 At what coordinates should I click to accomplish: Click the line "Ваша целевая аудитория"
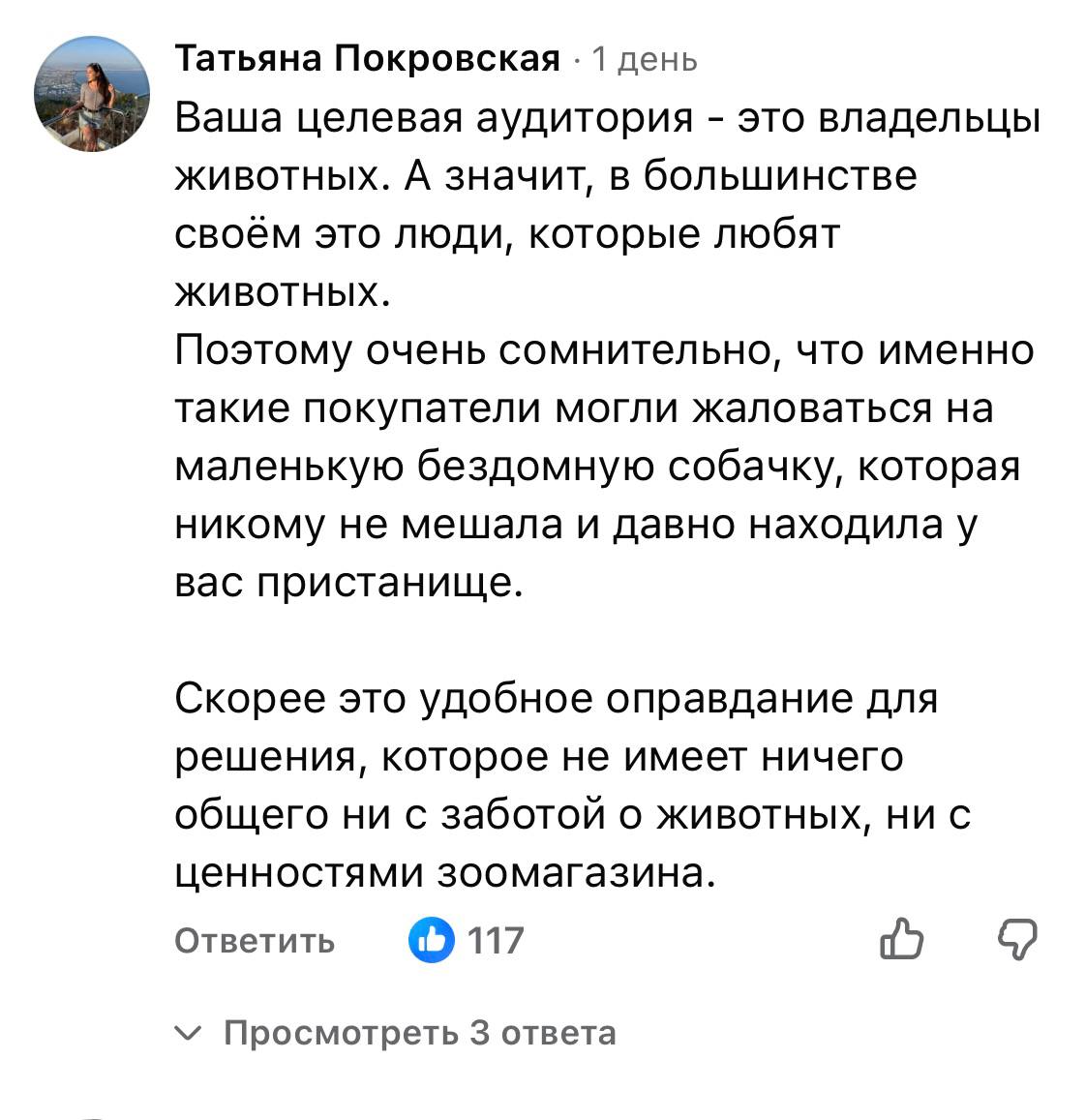436,119
